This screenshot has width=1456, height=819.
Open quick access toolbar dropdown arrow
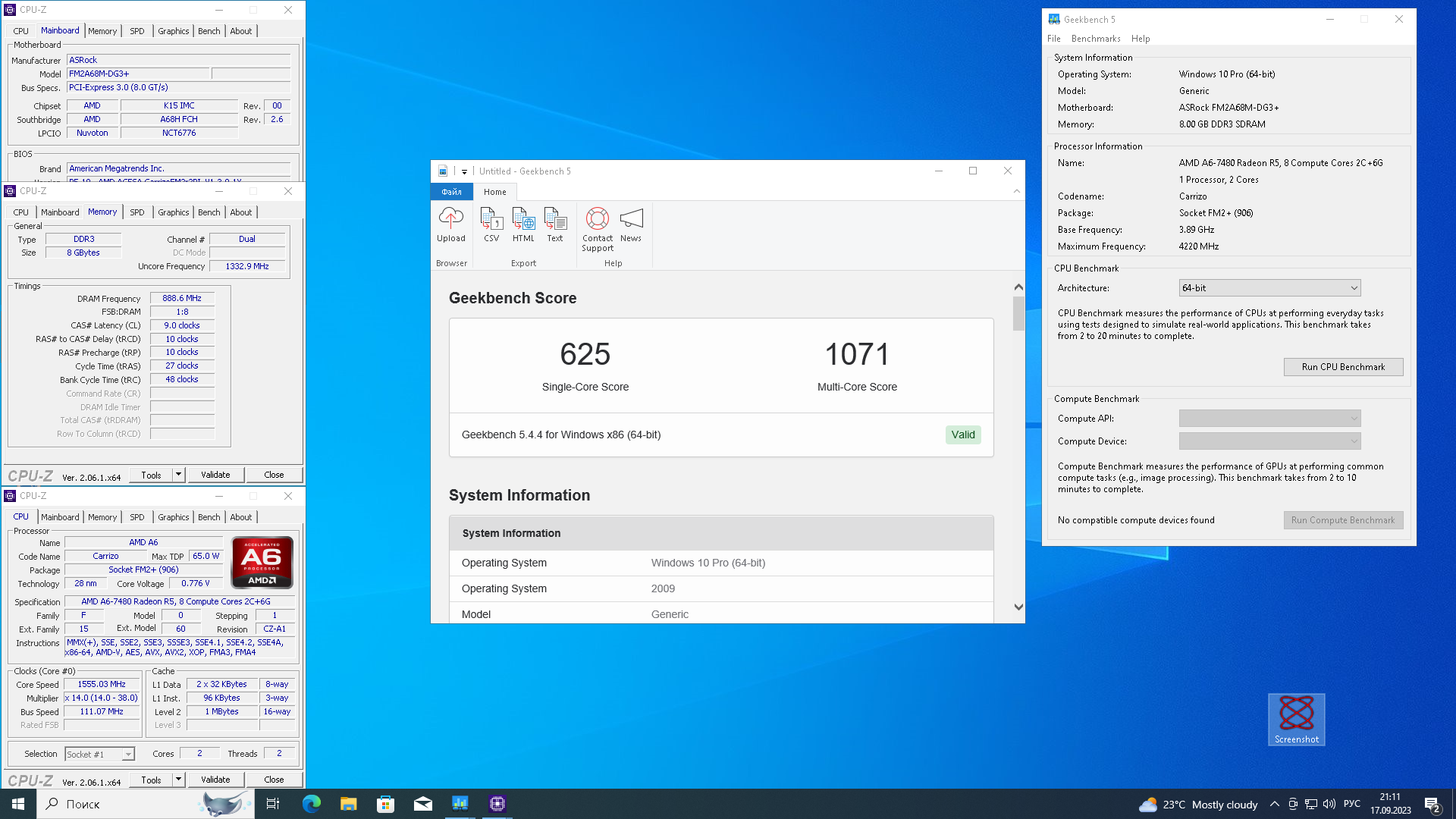(464, 171)
